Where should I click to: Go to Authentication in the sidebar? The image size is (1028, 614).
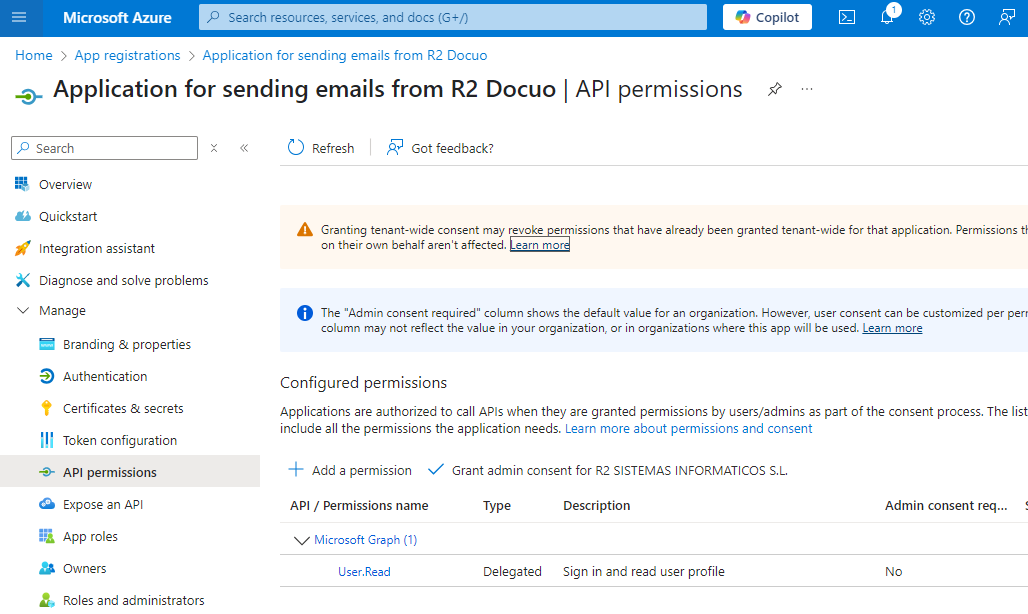105,376
